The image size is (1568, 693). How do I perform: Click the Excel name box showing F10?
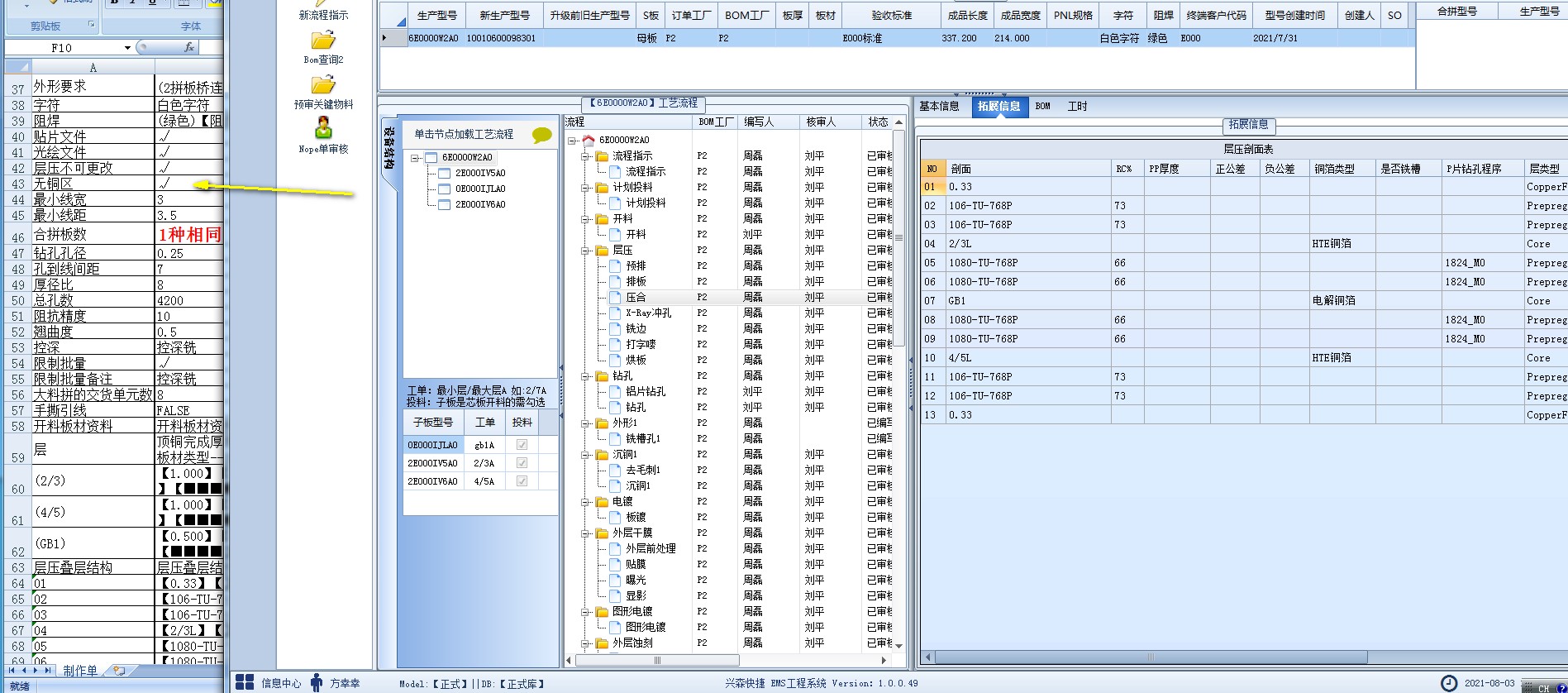[x=63, y=48]
